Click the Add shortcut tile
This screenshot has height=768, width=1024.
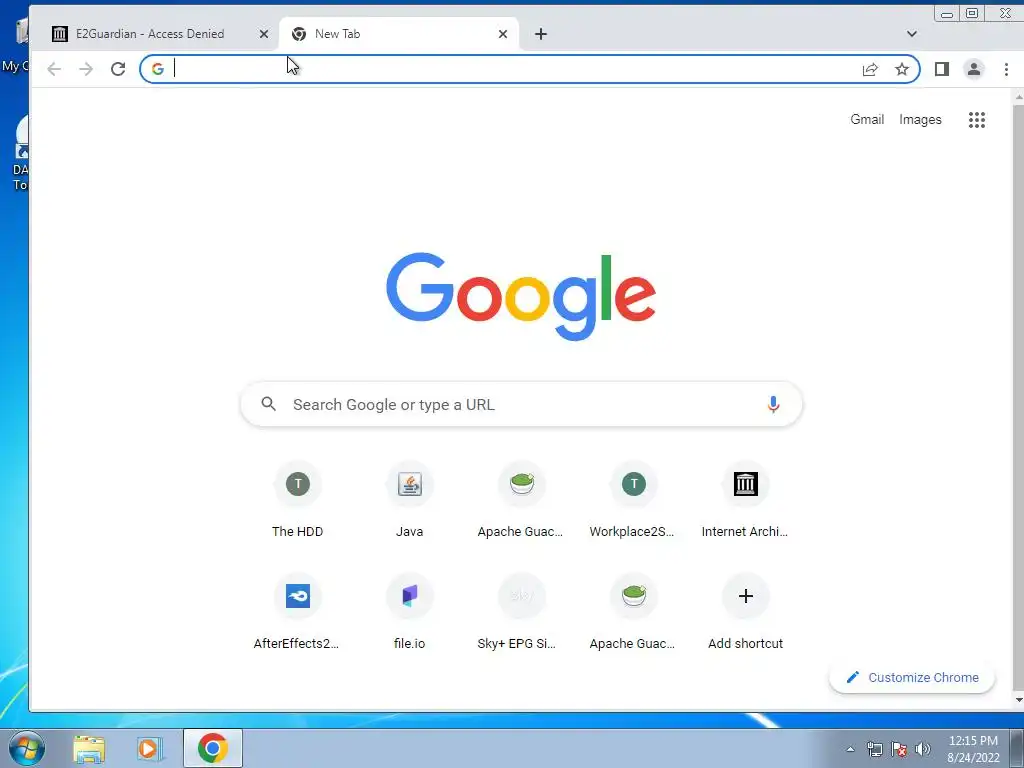point(745,613)
